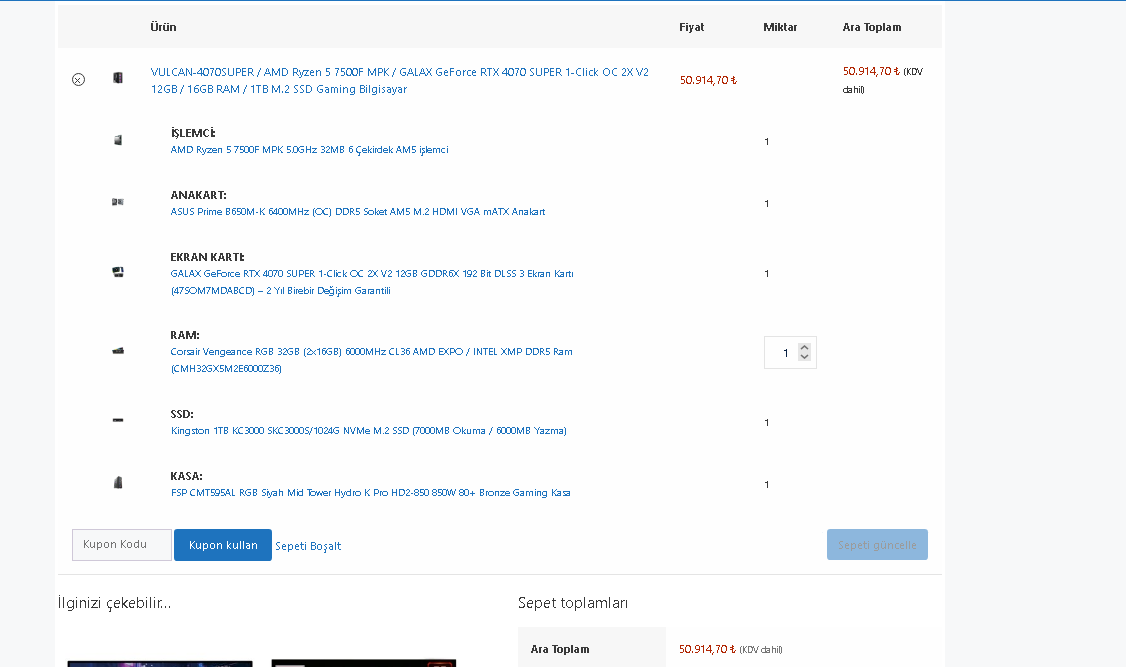Screen dimensions: 1126x667
Task: Click the Fiyat column header
Action: [x=692, y=27]
